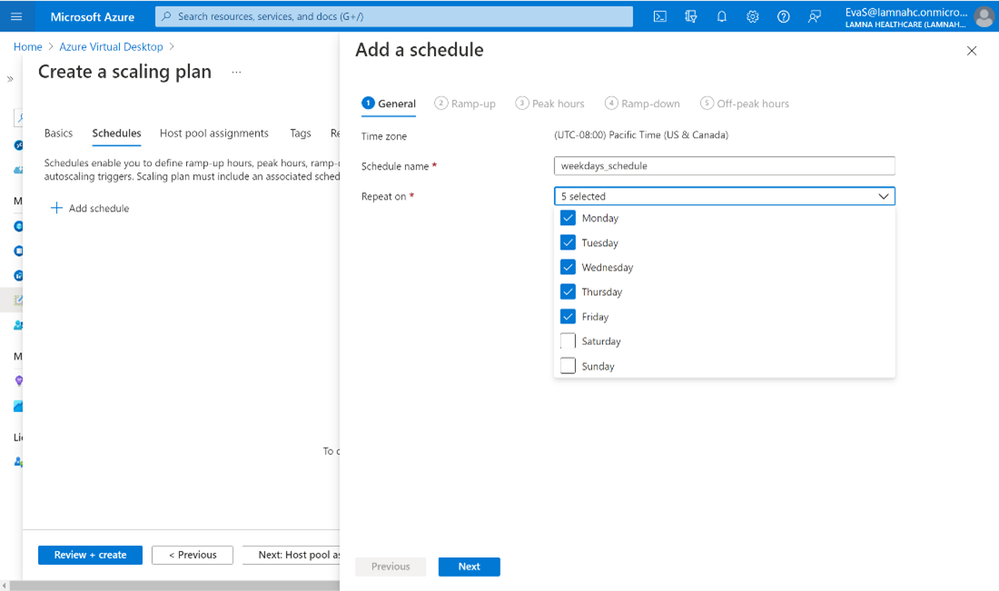
Task: Go to the Peak hours step
Action: pyautogui.click(x=550, y=104)
